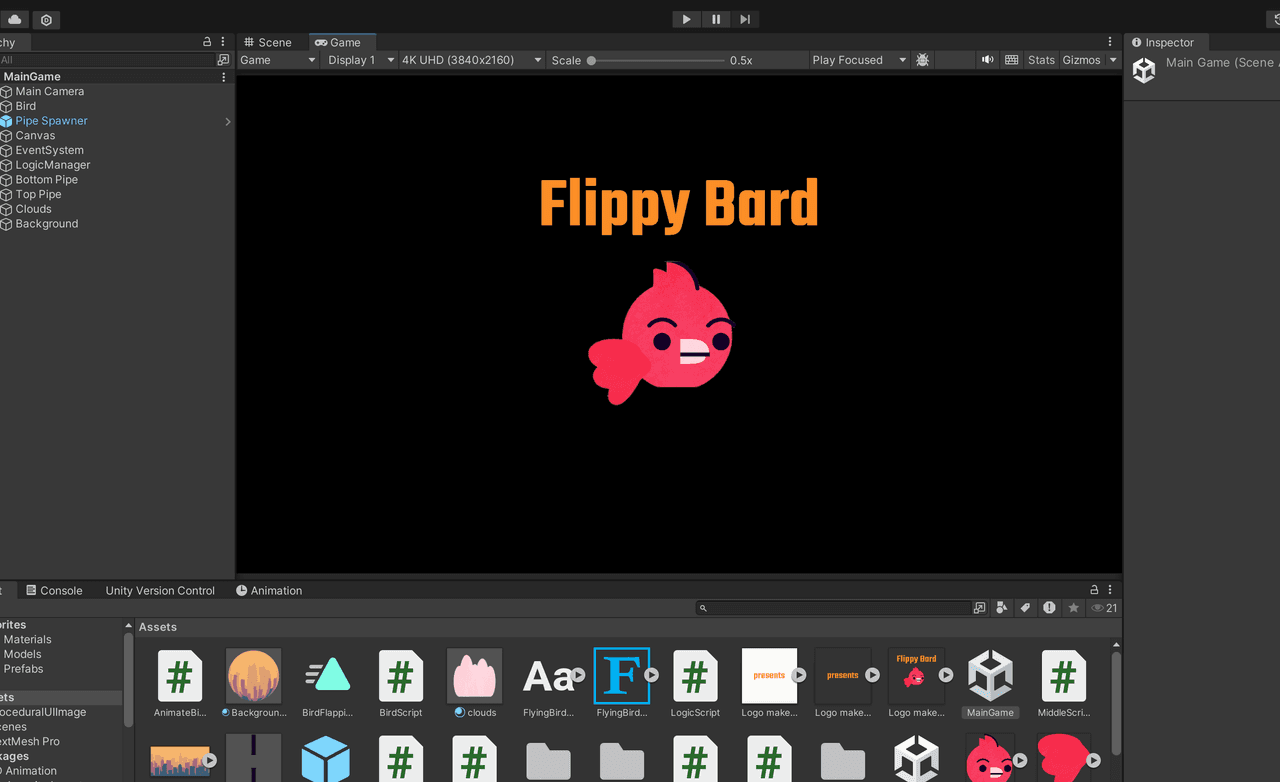Click the favorites star filter icon
Viewport: 1280px width, 782px height.
point(1073,608)
